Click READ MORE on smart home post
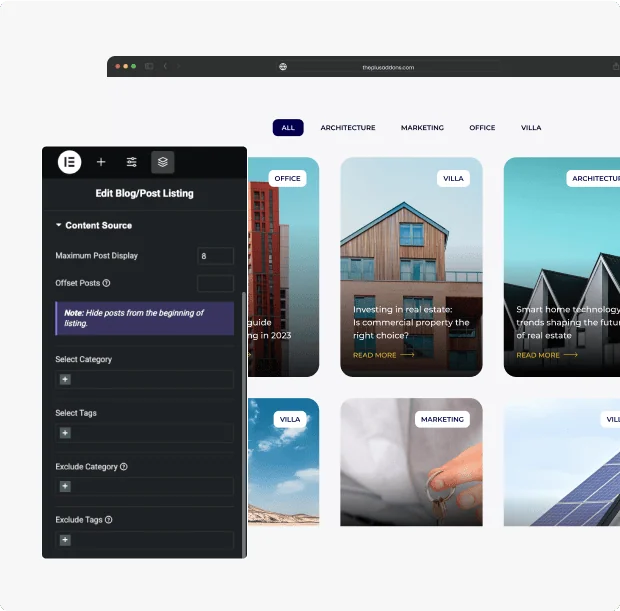Screen dimensions: 620x611 coord(547,355)
